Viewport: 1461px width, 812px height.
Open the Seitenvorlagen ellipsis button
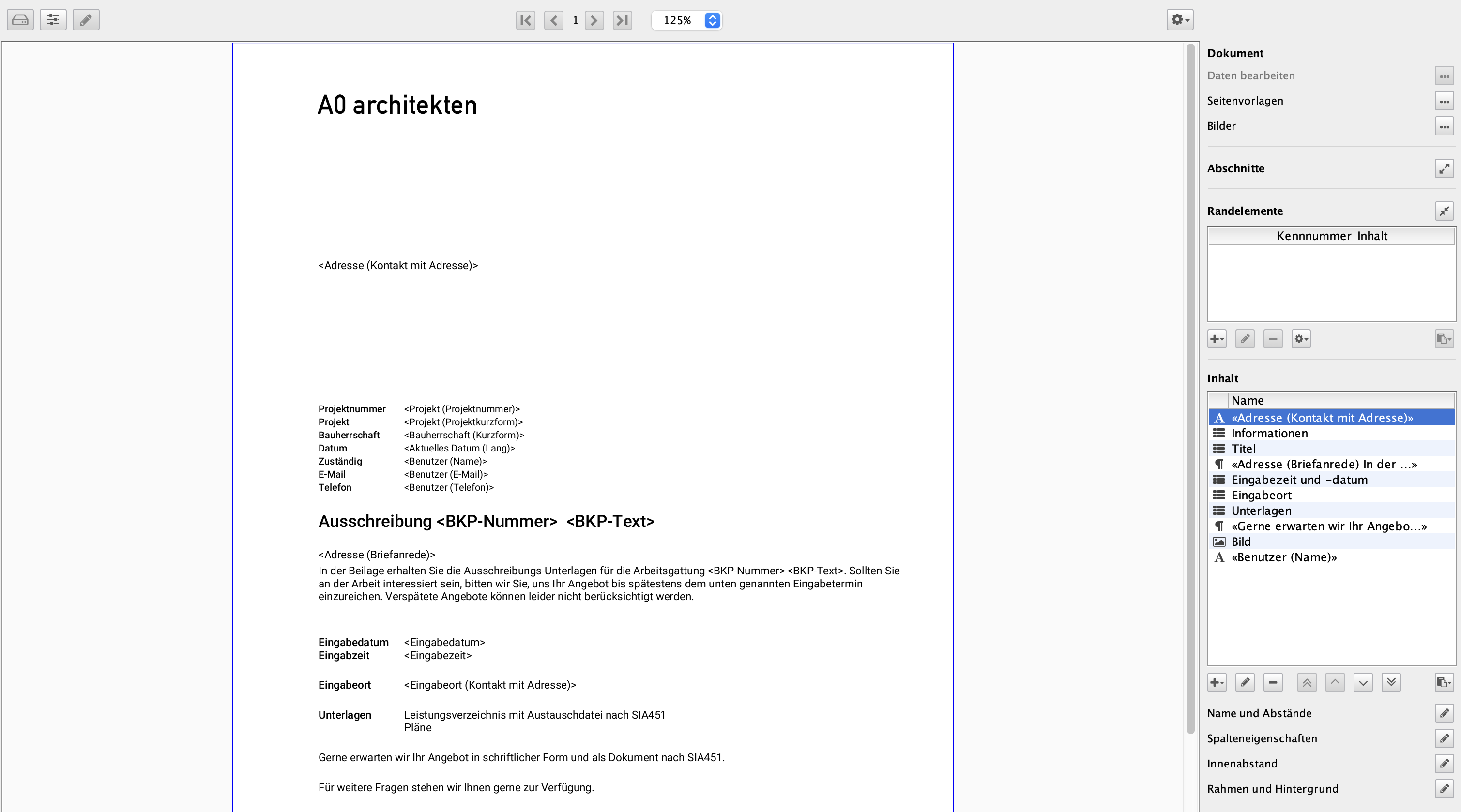click(1444, 101)
